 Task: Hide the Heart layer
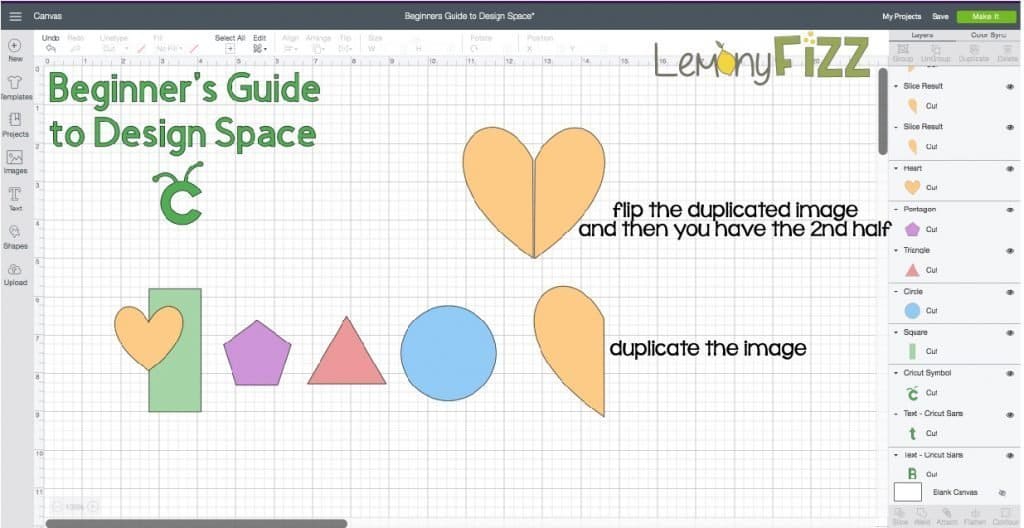[1010, 169]
